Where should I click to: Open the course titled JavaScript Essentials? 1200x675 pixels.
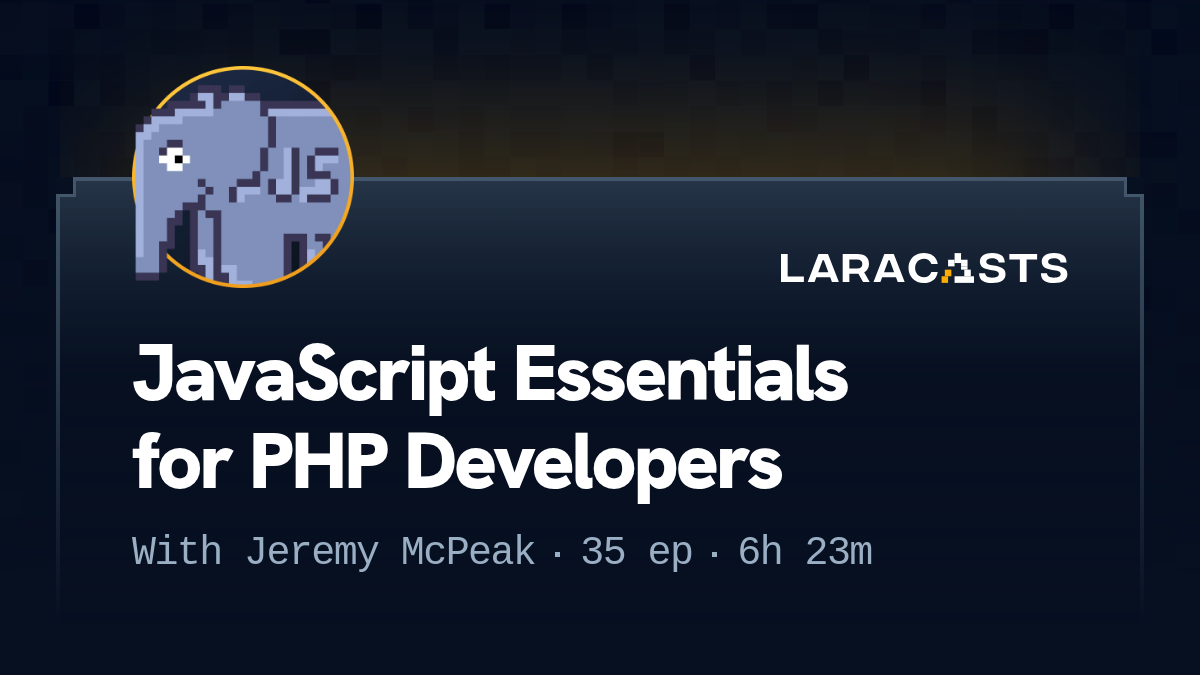[x=490, y=377]
